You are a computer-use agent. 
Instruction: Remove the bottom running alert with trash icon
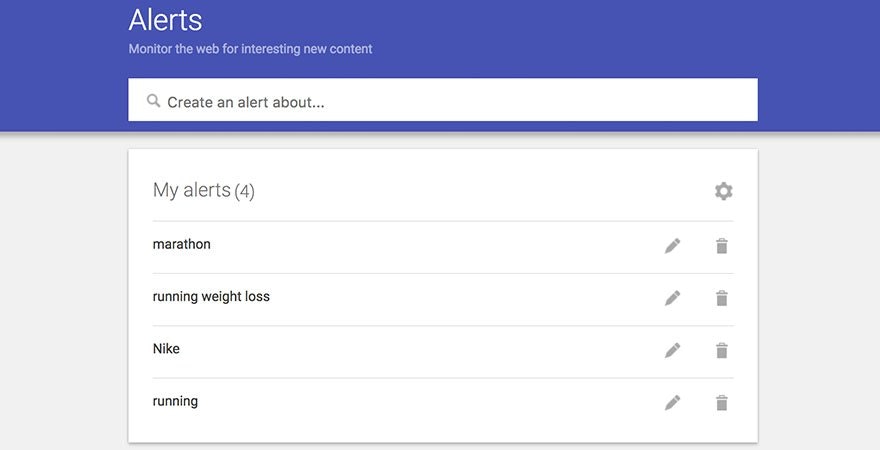(x=722, y=402)
